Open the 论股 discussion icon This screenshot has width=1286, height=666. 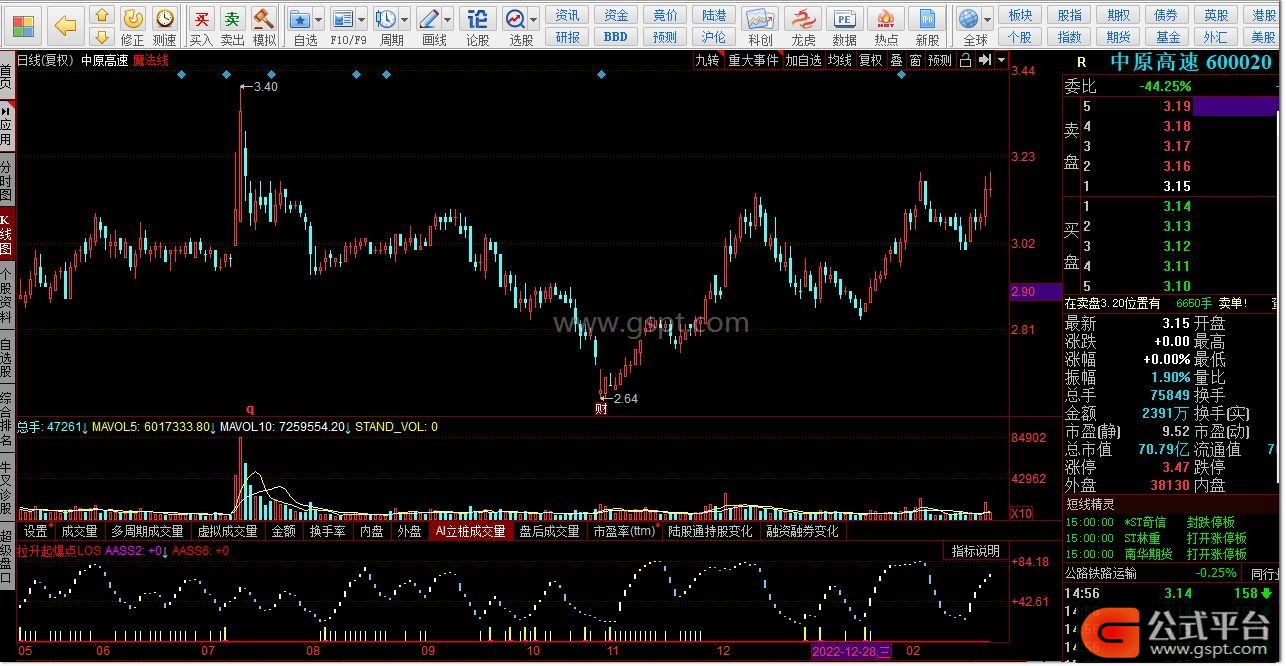click(478, 18)
